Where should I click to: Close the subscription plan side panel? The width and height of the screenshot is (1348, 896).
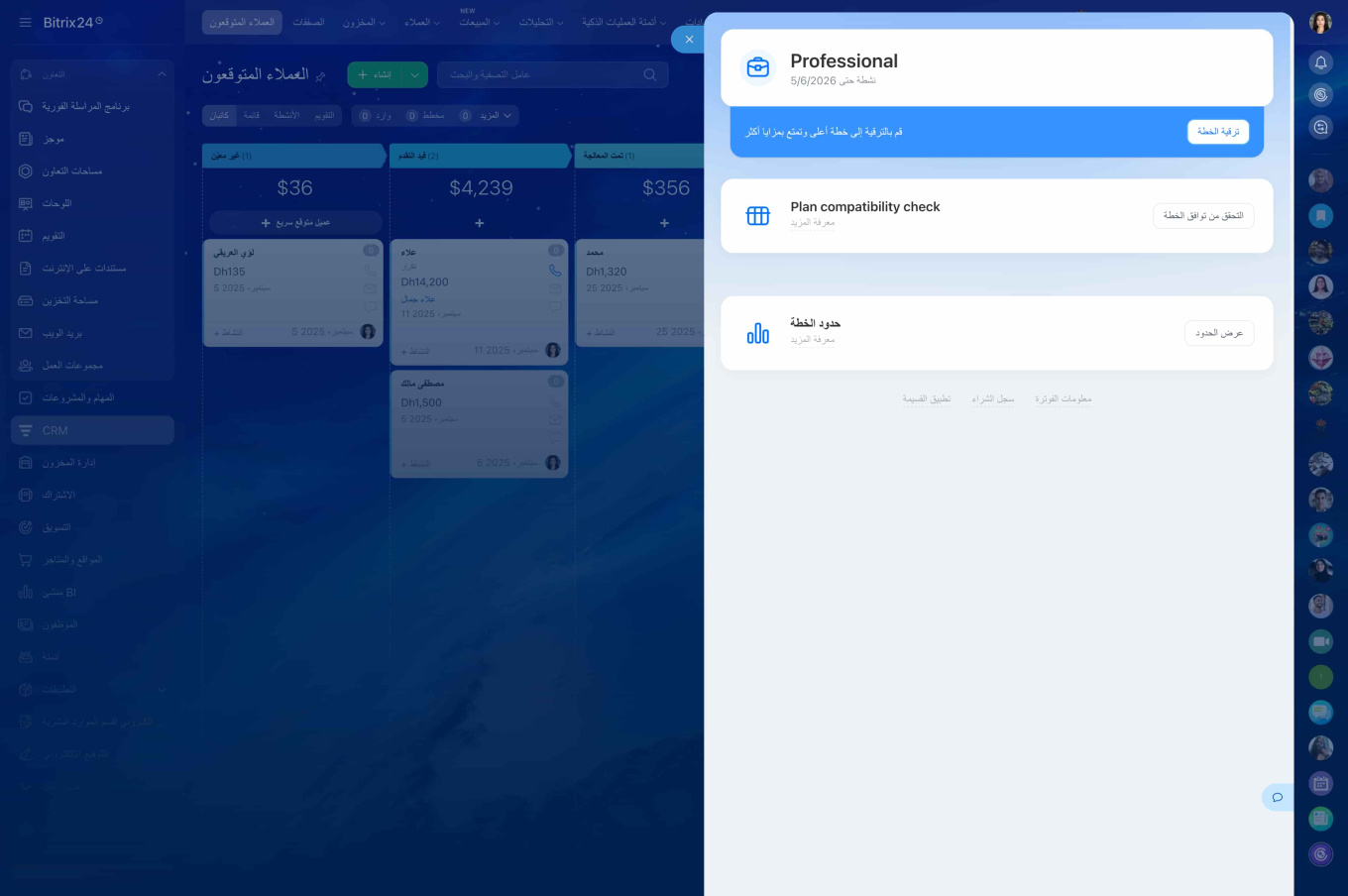(x=689, y=40)
